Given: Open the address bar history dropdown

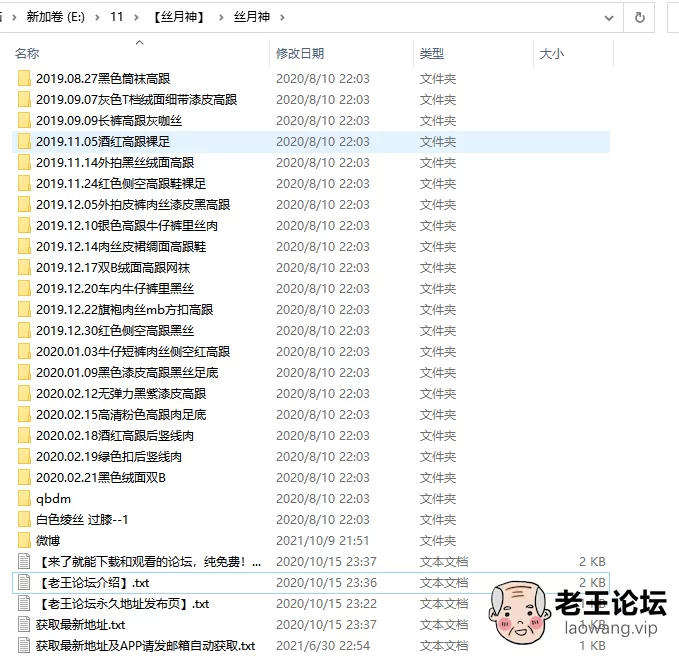Looking at the screenshot, I should [609, 17].
